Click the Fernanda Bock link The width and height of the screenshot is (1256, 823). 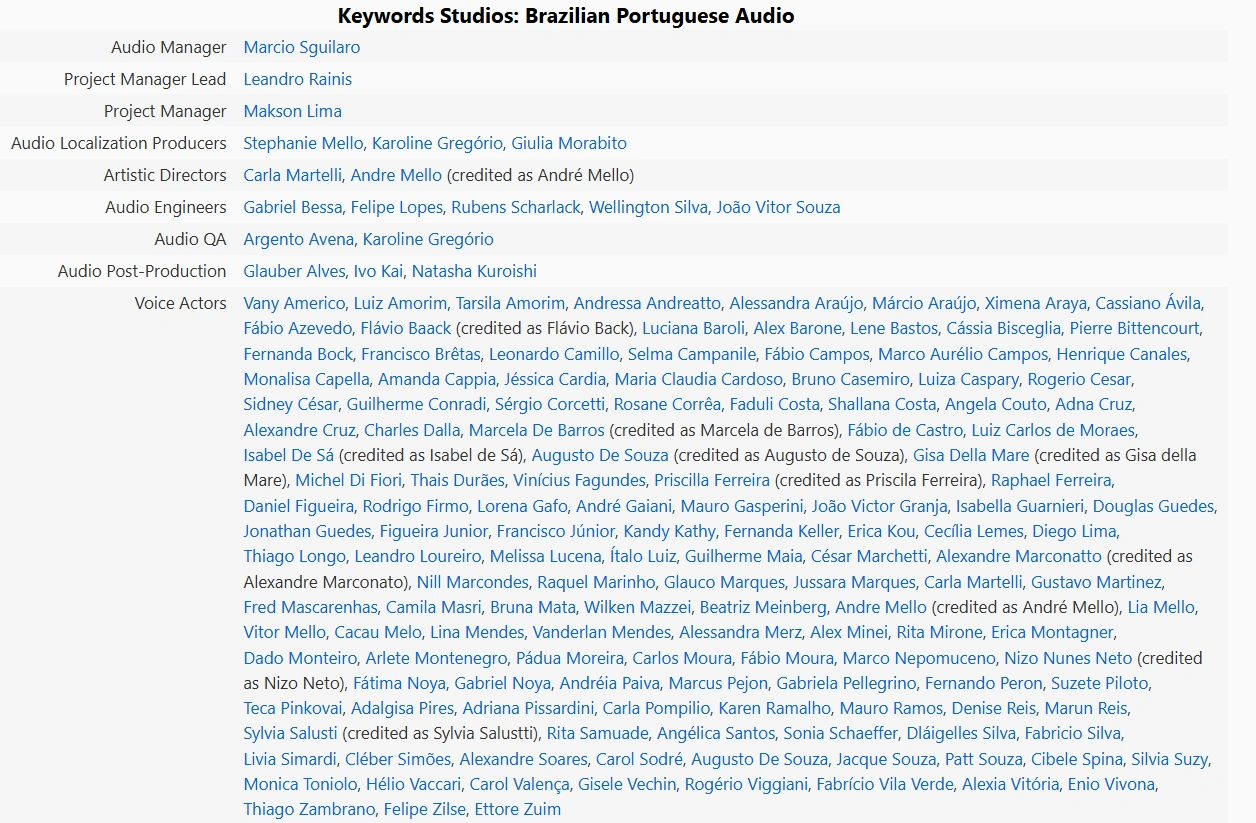tap(298, 354)
